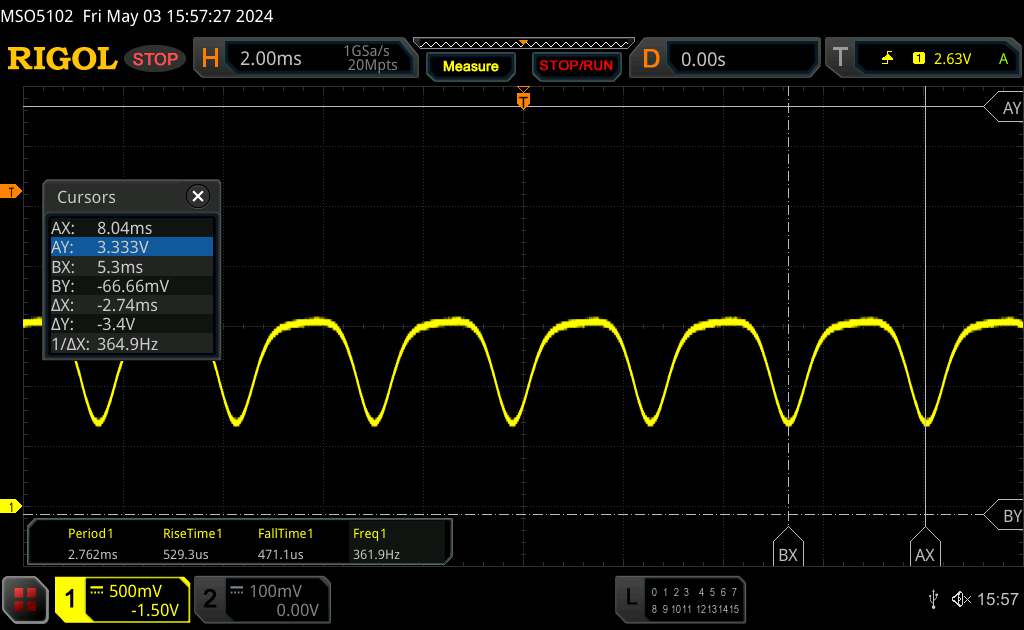Viewport: 1024px width, 630px height.
Task: Open the red function navigation grid icon
Action: click(x=26, y=598)
